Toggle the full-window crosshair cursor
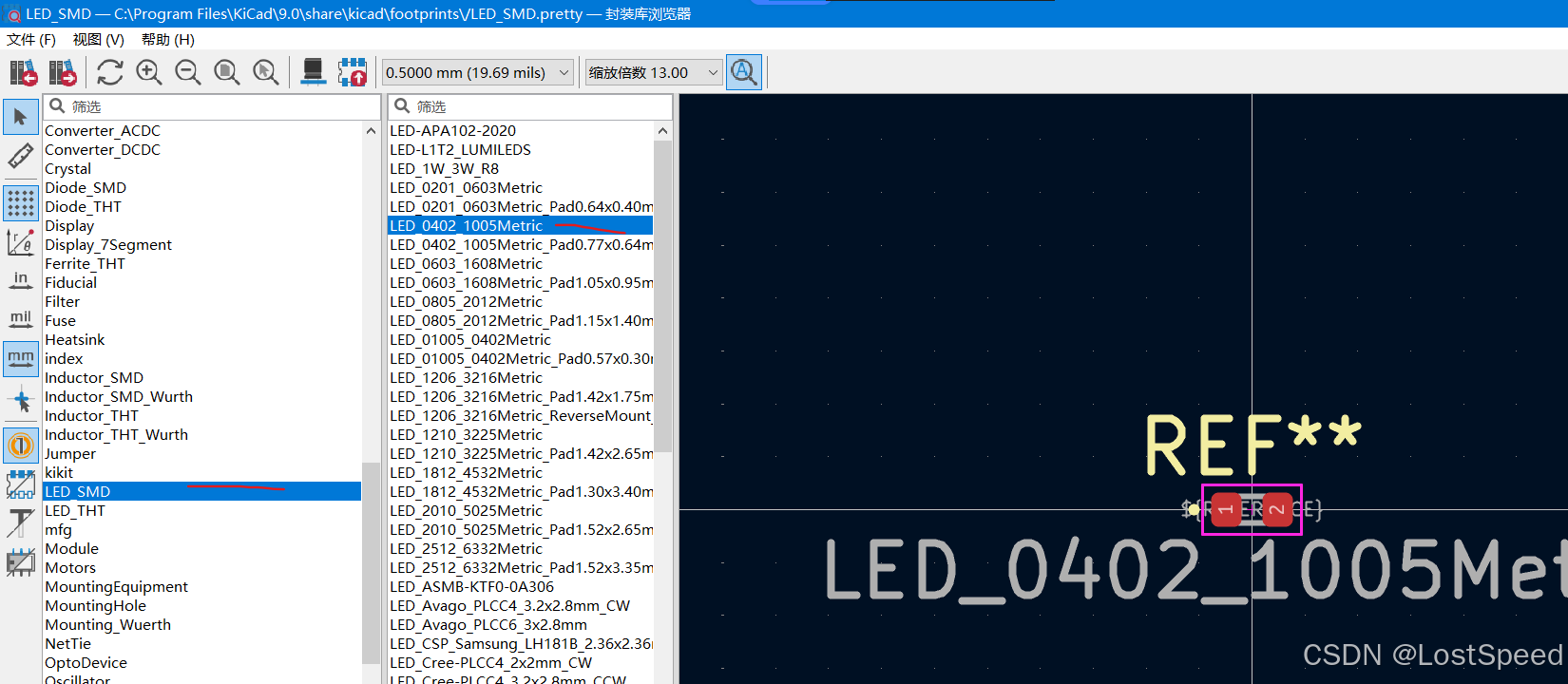The height and width of the screenshot is (684, 1568). coord(21,400)
